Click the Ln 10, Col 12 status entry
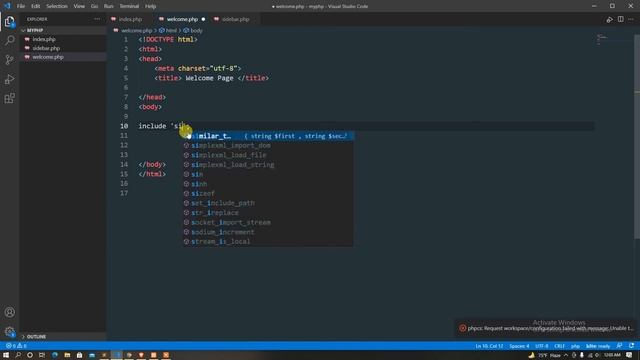The image size is (640, 360). coord(489,346)
